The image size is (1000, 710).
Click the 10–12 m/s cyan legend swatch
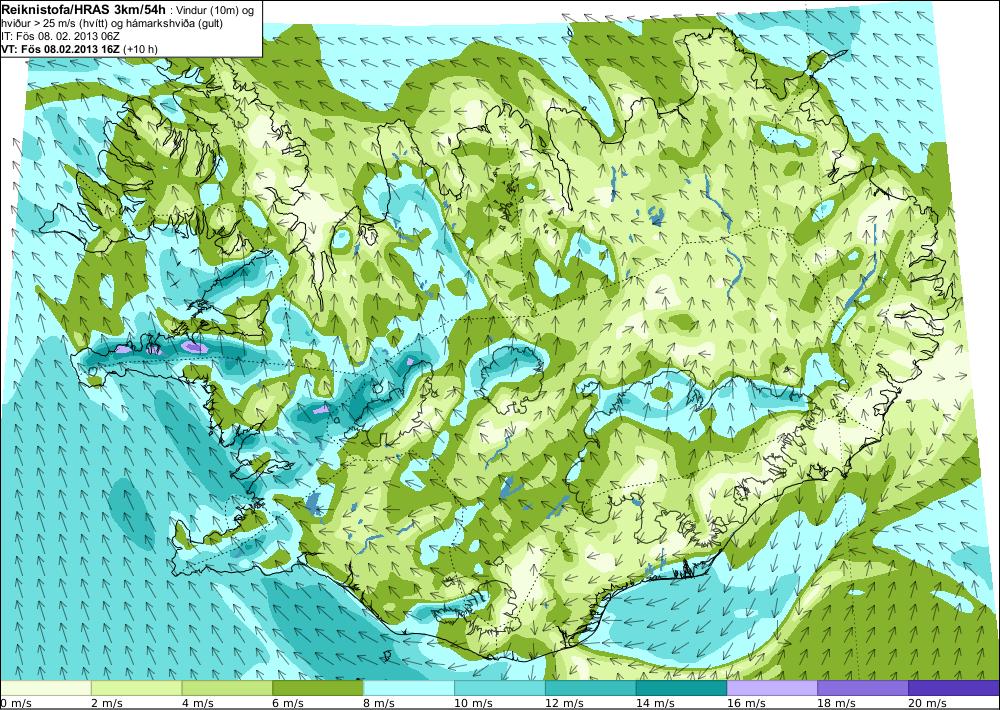(x=499, y=688)
